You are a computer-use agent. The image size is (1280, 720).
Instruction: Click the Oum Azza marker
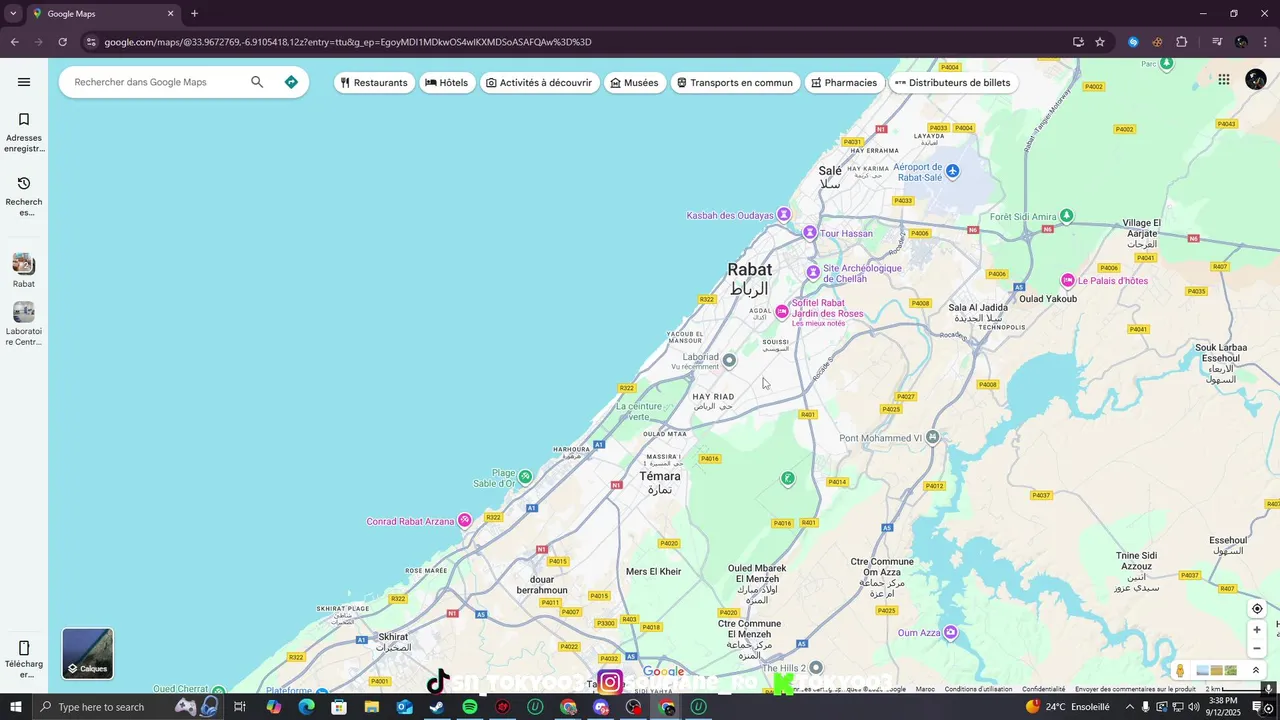point(951,632)
